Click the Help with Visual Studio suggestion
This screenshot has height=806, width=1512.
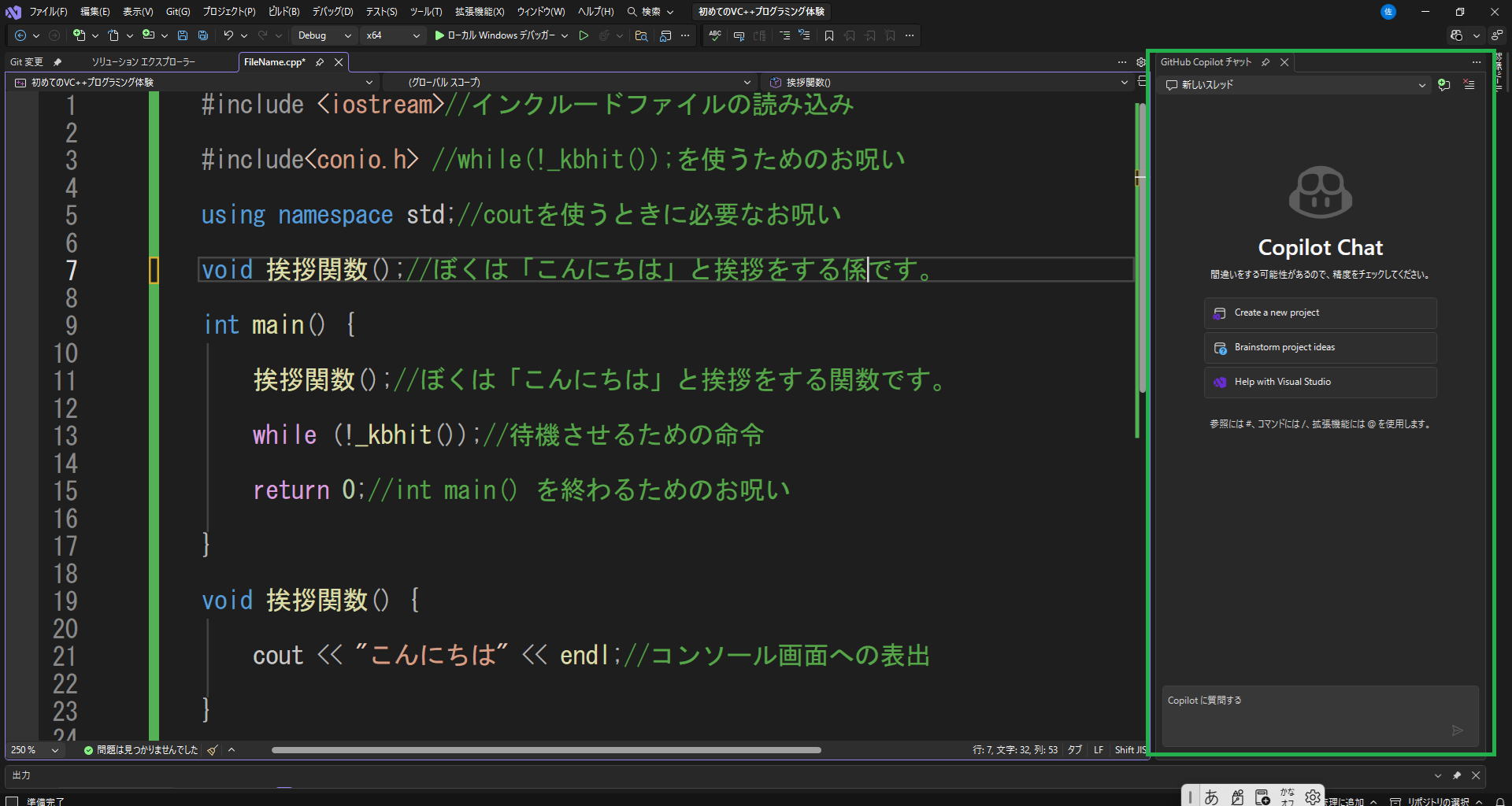1320,383
